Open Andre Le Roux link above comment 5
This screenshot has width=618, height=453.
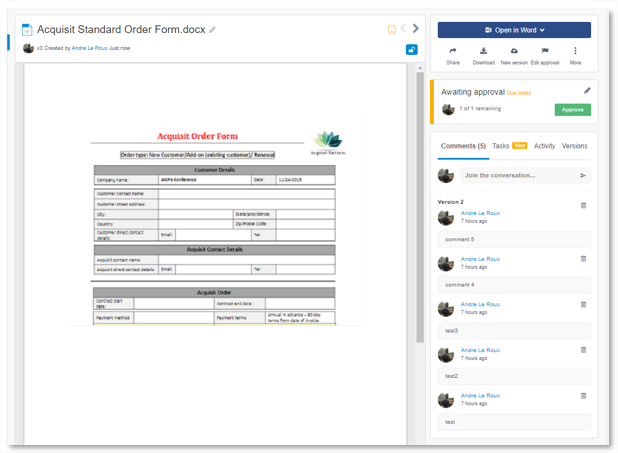tap(480, 213)
